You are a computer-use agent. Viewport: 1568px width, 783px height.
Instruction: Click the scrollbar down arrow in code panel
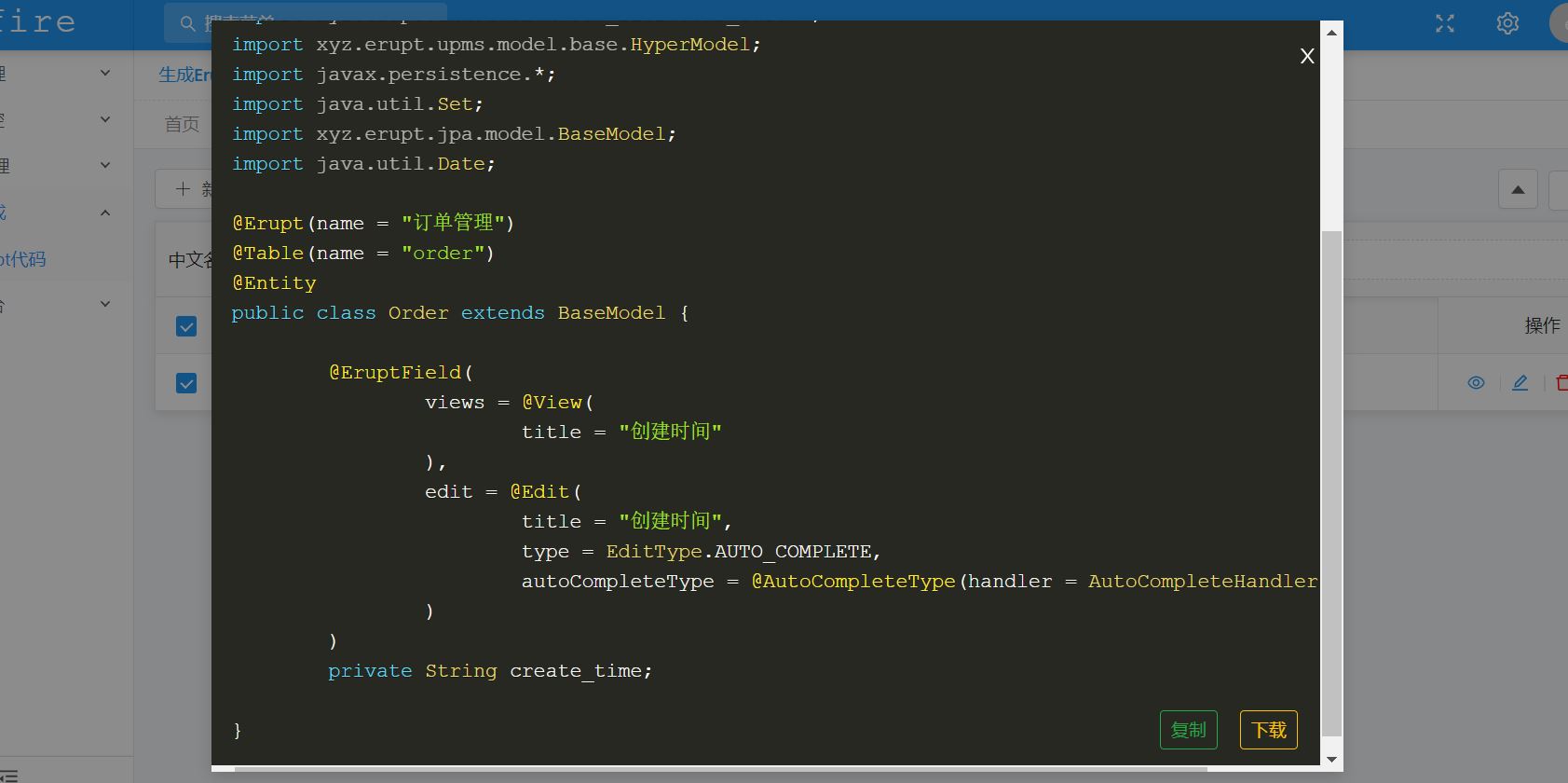(1332, 760)
